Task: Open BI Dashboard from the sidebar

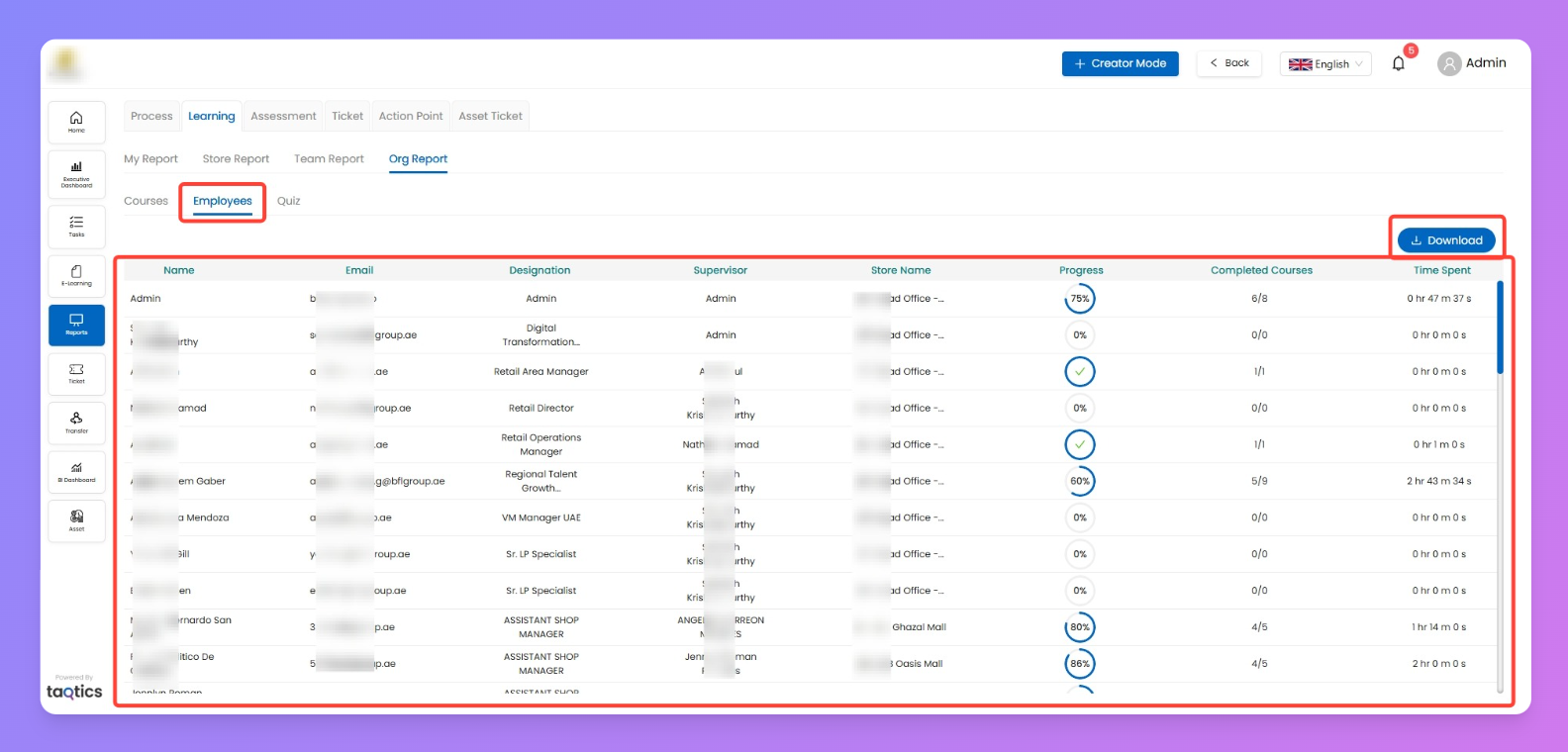Action: click(x=76, y=472)
